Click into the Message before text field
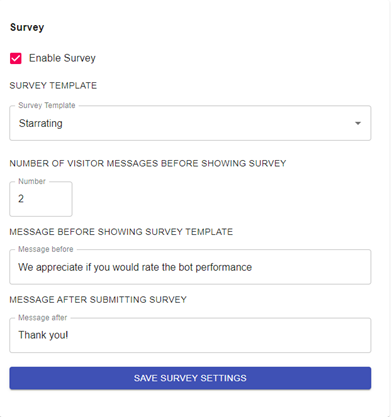This screenshot has width=392, height=417. [190, 267]
